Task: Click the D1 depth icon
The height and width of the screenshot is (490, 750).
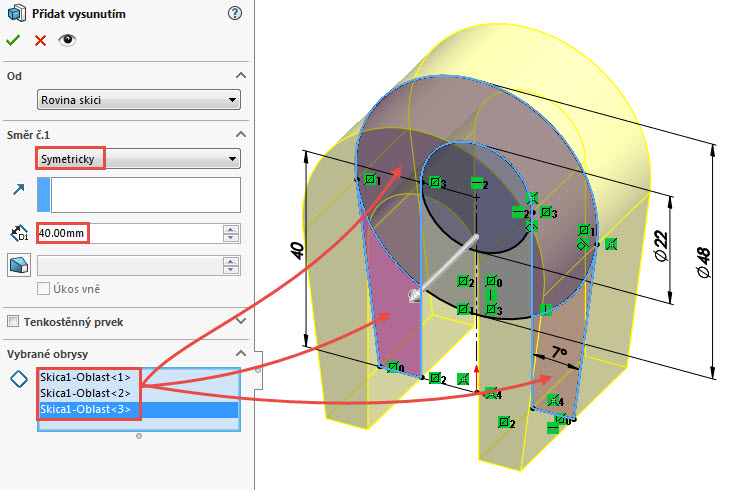Action: (19, 234)
